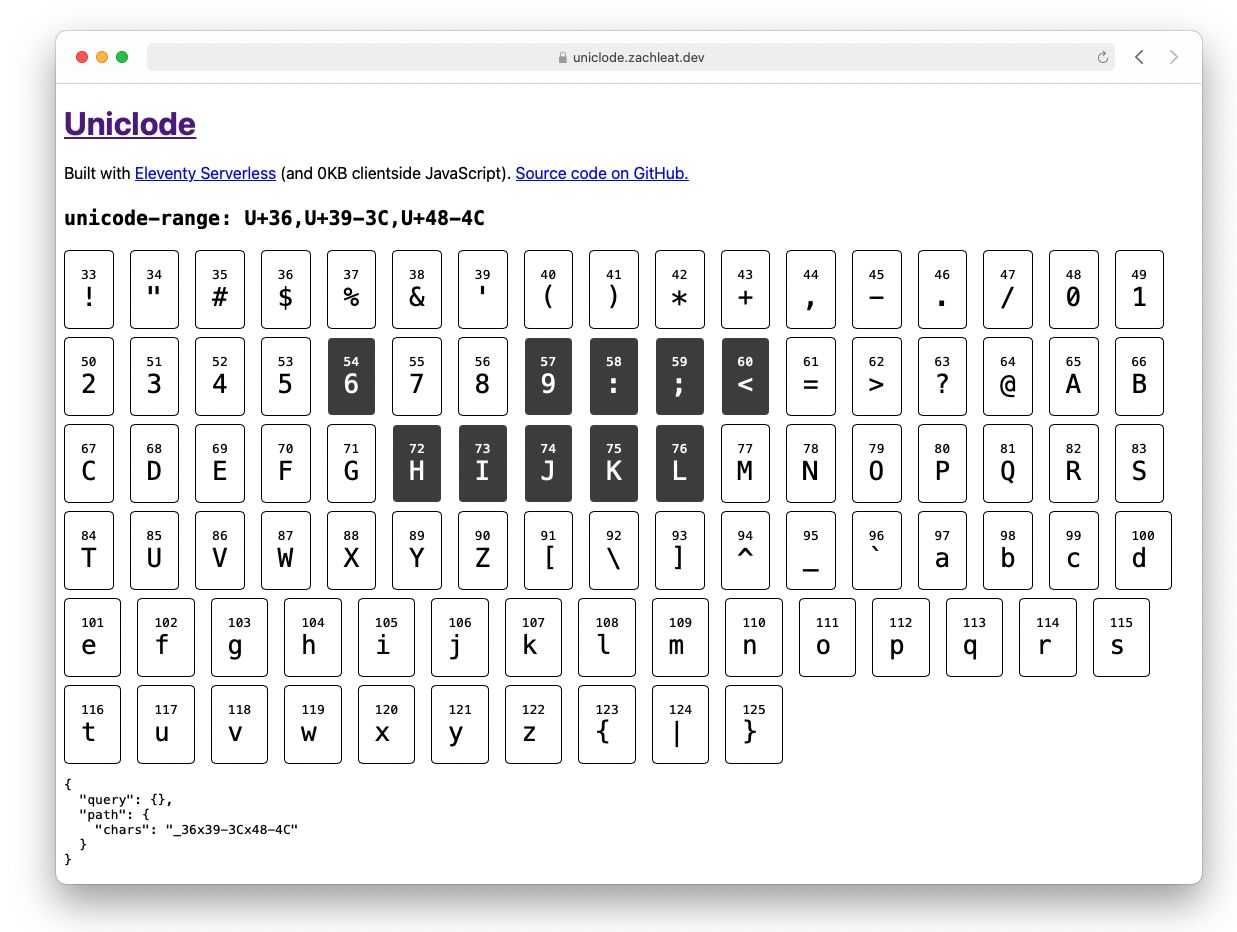The width and height of the screenshot is (1237, 932).
Task: Deselect tile 60 less-than sign
Action: (745, 376)
